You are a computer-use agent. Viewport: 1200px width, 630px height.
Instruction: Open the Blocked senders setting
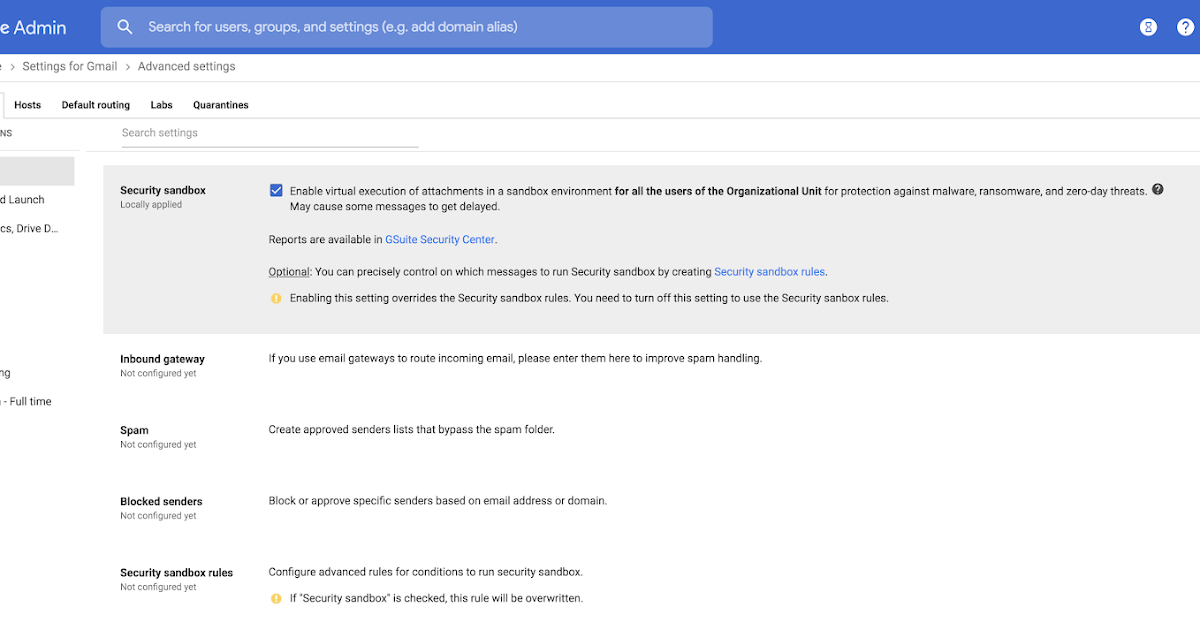(161, 501)
